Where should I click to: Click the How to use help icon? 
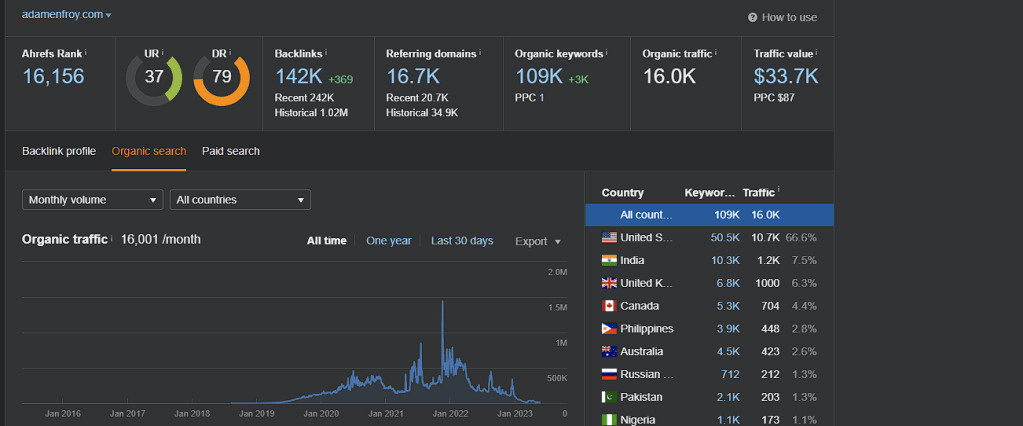(752, 17)
